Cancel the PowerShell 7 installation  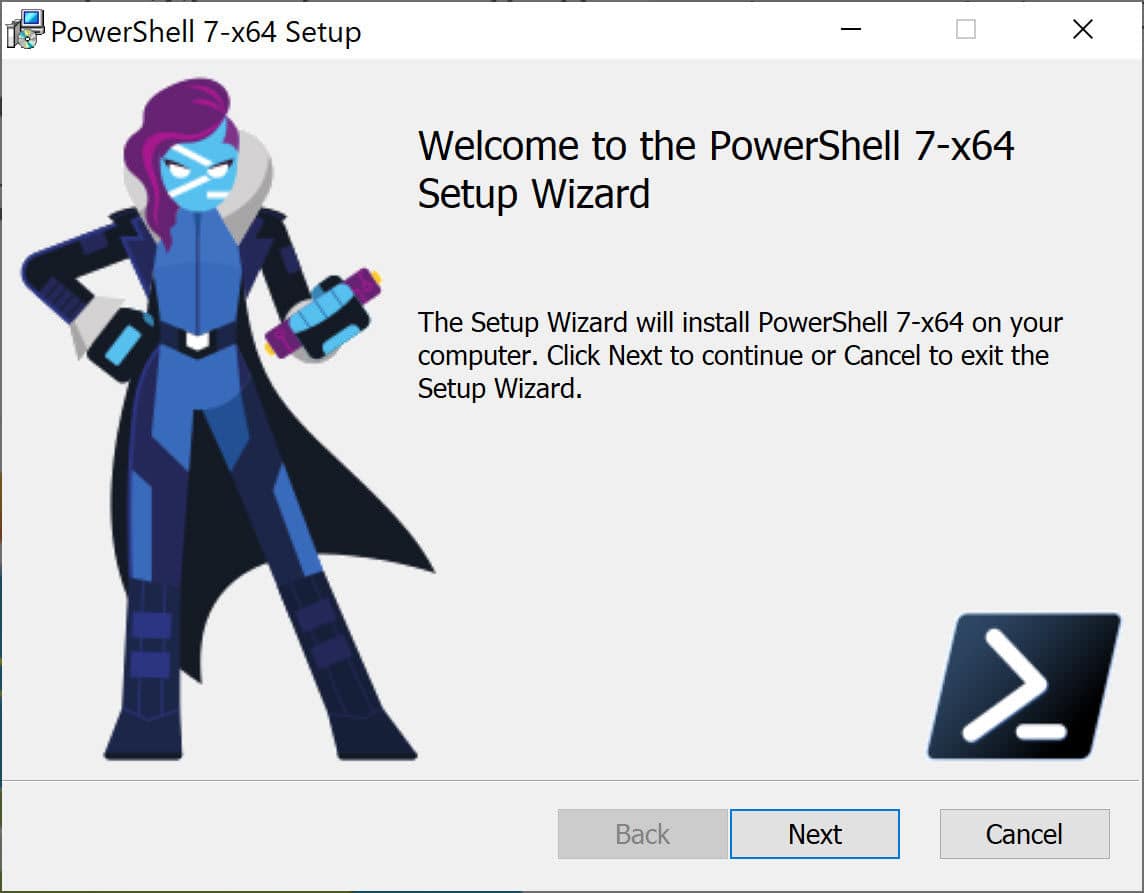[1024, 833]
